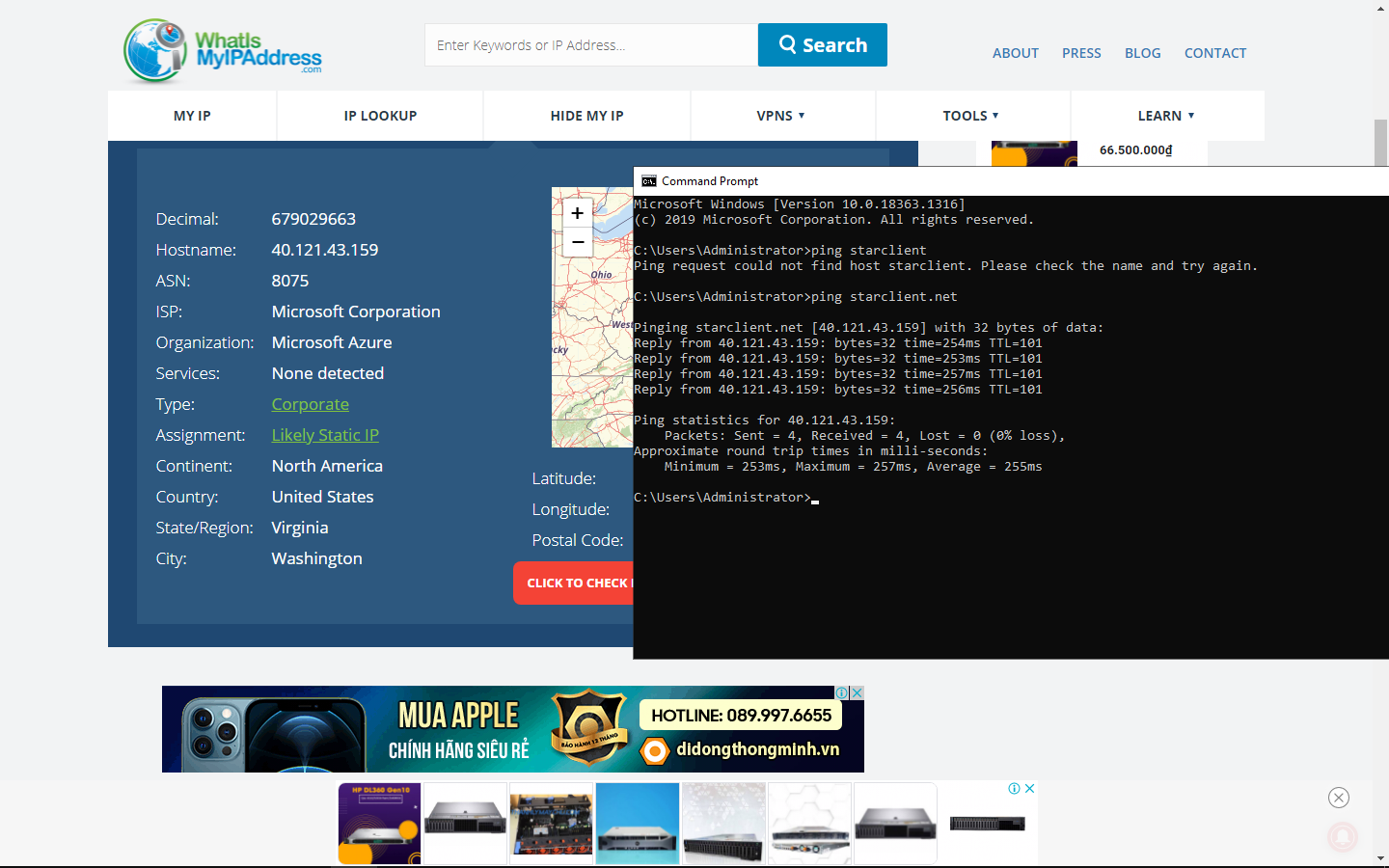Click the City value Washington

[x=317, y=558]
